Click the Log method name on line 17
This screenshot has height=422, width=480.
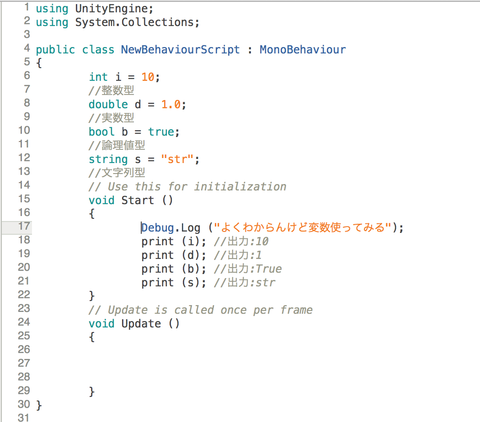[191, 228]
